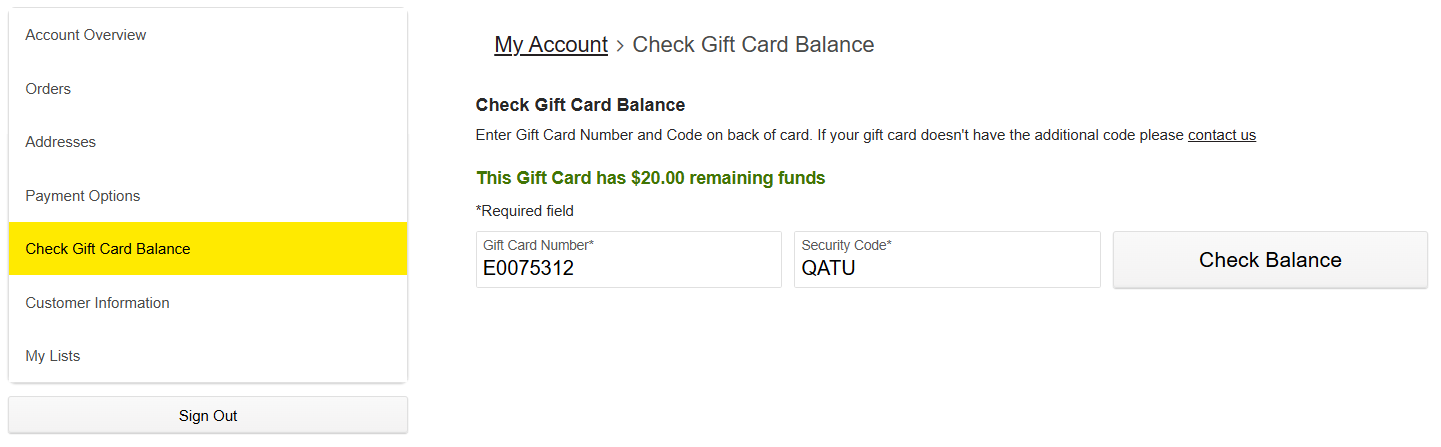The image size is (1441, 447).
Task: Select Payment Options in sidebar
Action: pos(208,196)
